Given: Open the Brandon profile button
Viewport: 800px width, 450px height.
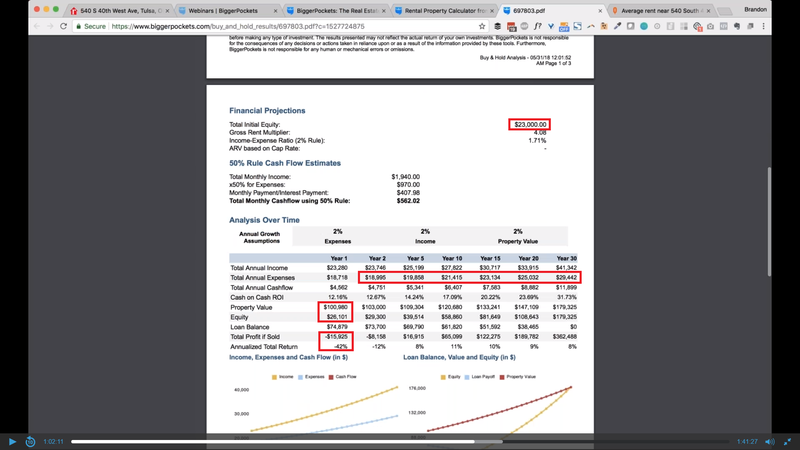Looking at the screenshot, I should (x=755, y=9).
